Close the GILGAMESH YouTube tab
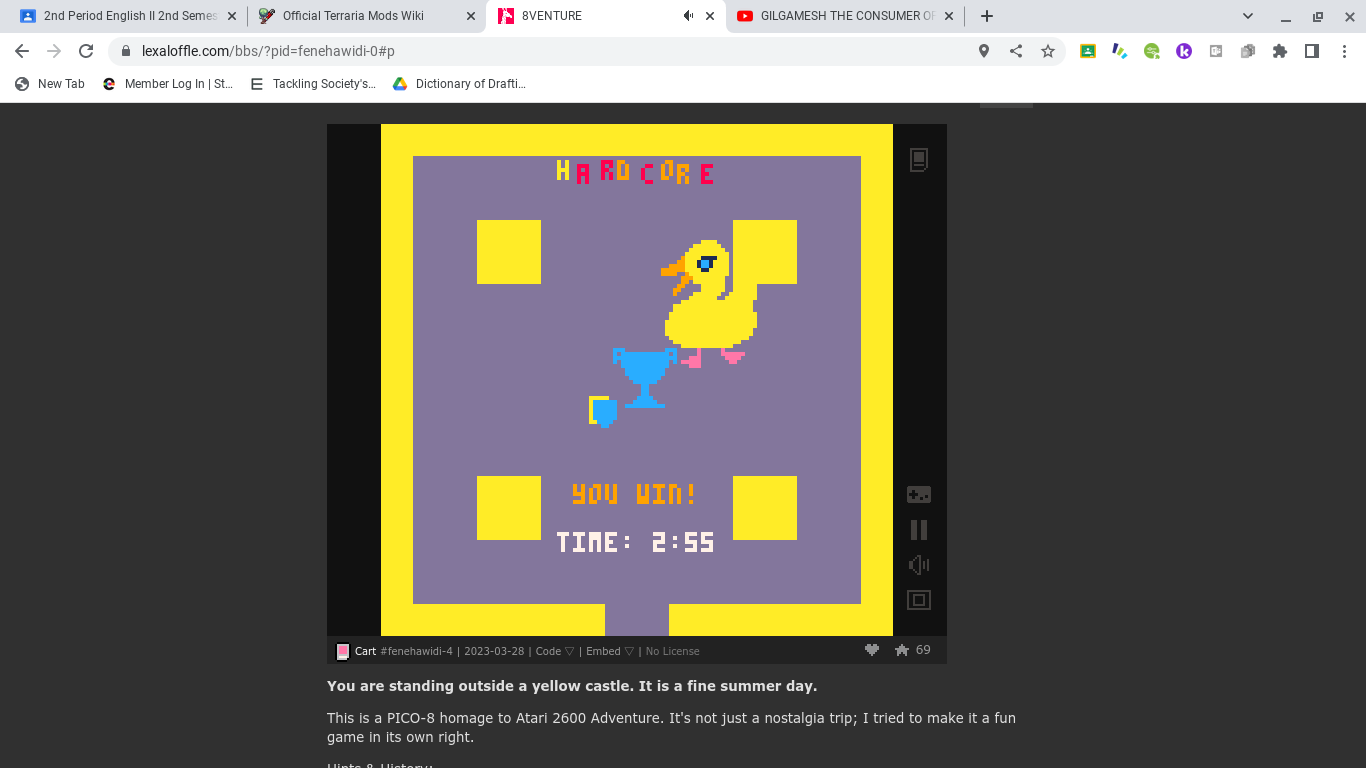This screenshot has width=1366, height=768. tap(949, 16)
